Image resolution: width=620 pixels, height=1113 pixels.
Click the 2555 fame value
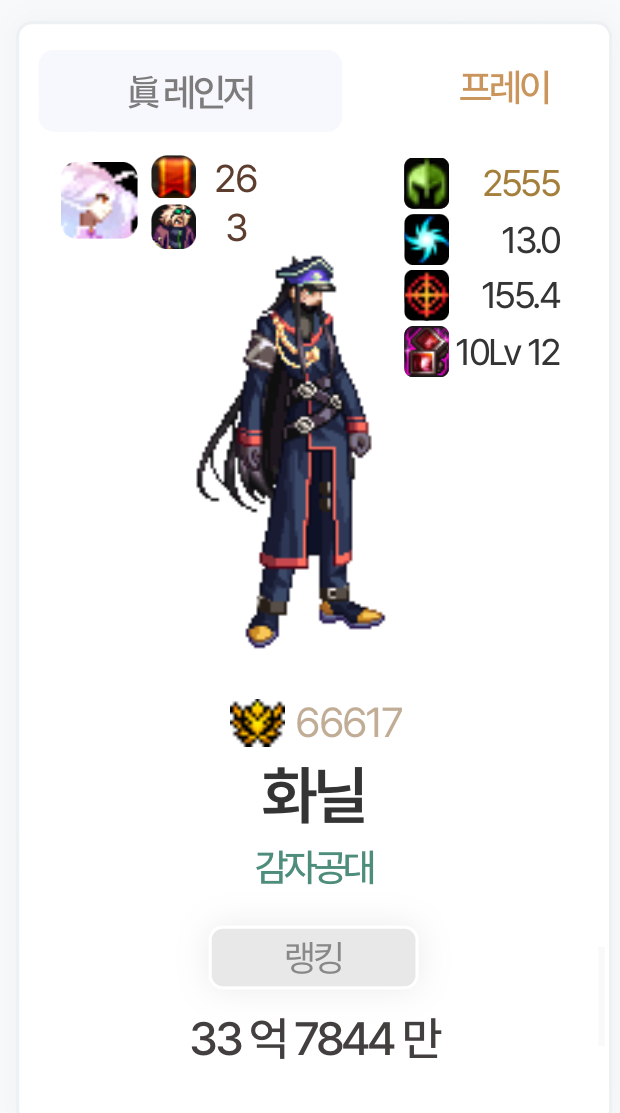(522, 185)
